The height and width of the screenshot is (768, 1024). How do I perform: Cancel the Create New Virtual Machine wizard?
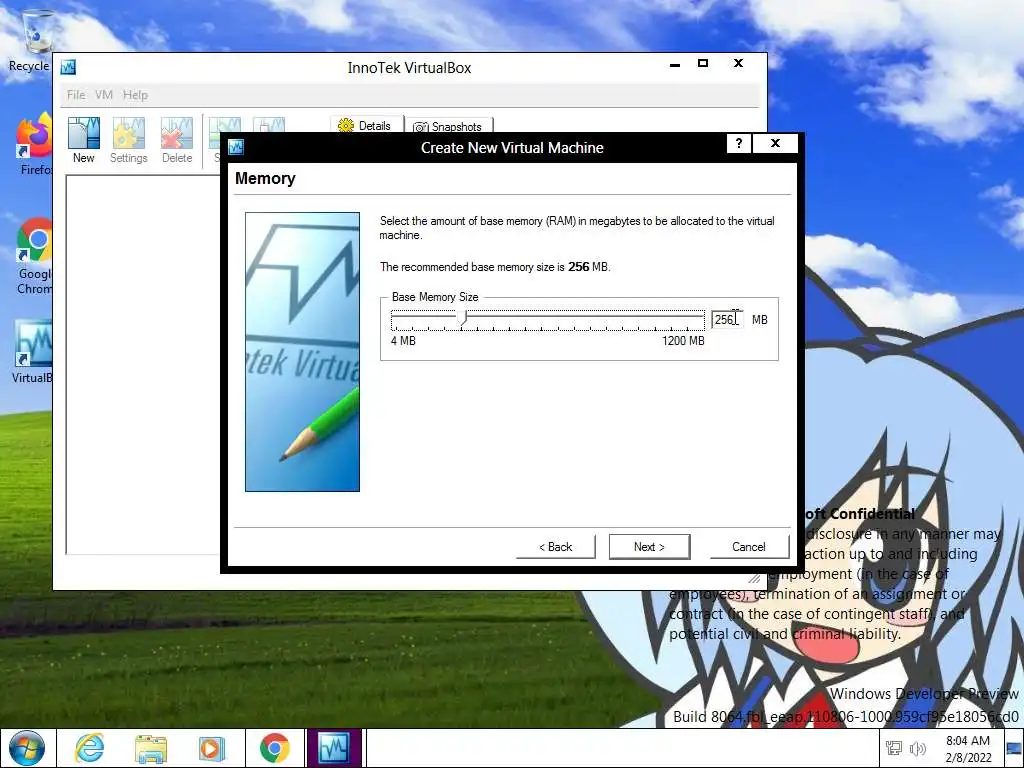point(749,547)
